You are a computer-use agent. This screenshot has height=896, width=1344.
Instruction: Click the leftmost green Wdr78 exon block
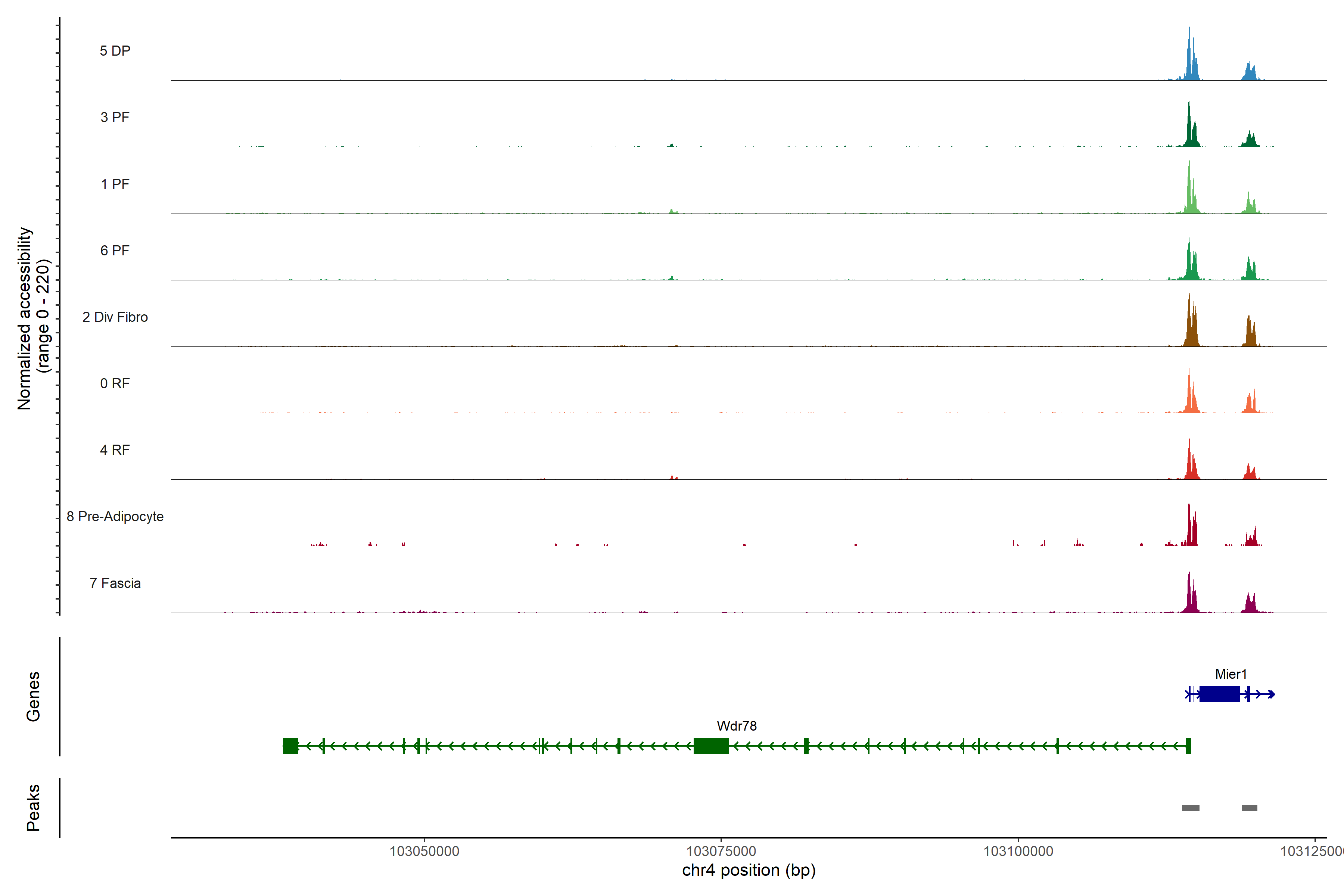[290, 746]
